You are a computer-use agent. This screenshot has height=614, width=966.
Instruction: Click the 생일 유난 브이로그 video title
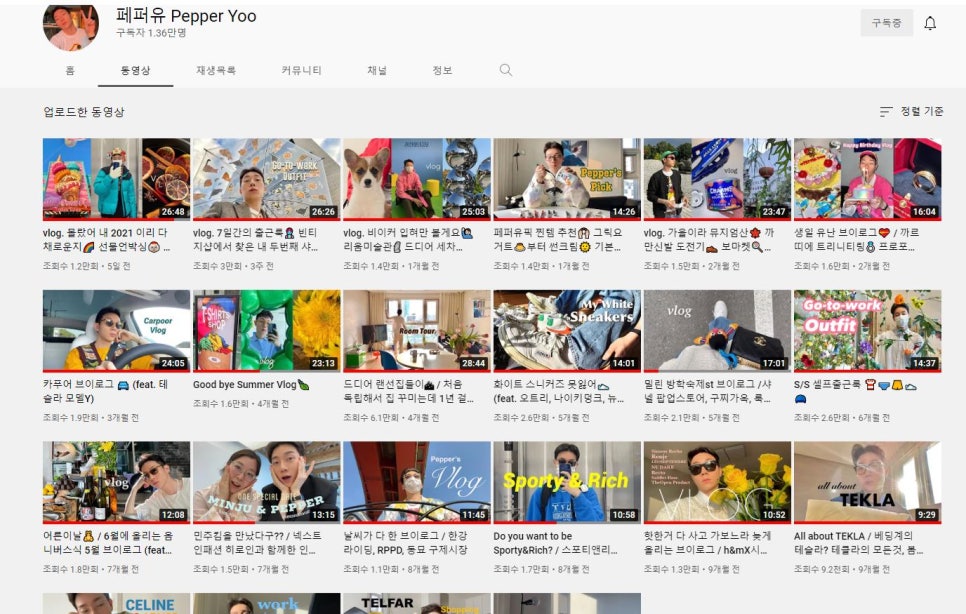coord(856,240)
